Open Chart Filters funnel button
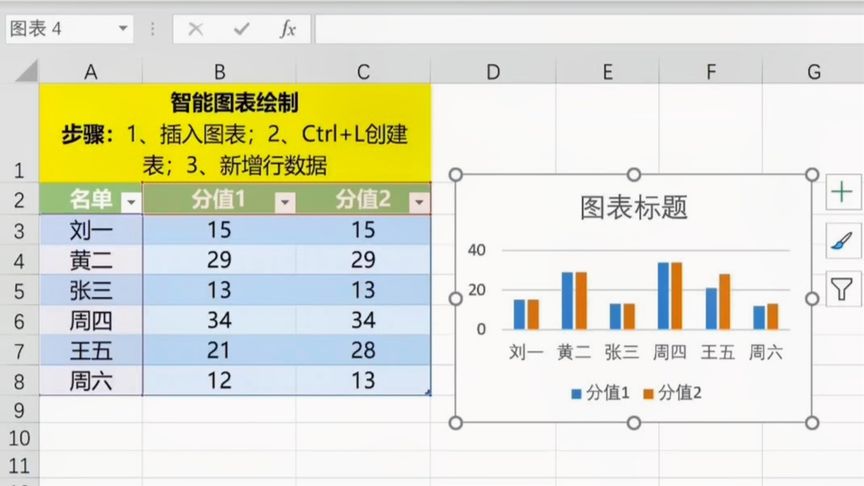Screen dimensions: 864x486 [842, 289]
